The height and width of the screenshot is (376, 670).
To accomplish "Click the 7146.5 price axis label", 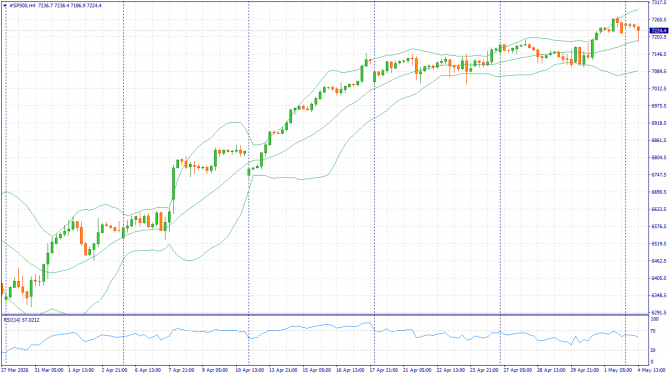I will tap(659, 54).
